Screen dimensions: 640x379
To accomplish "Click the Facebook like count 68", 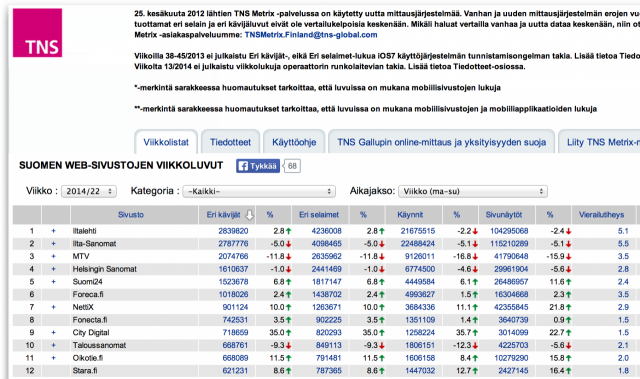I will coord(292,166).
